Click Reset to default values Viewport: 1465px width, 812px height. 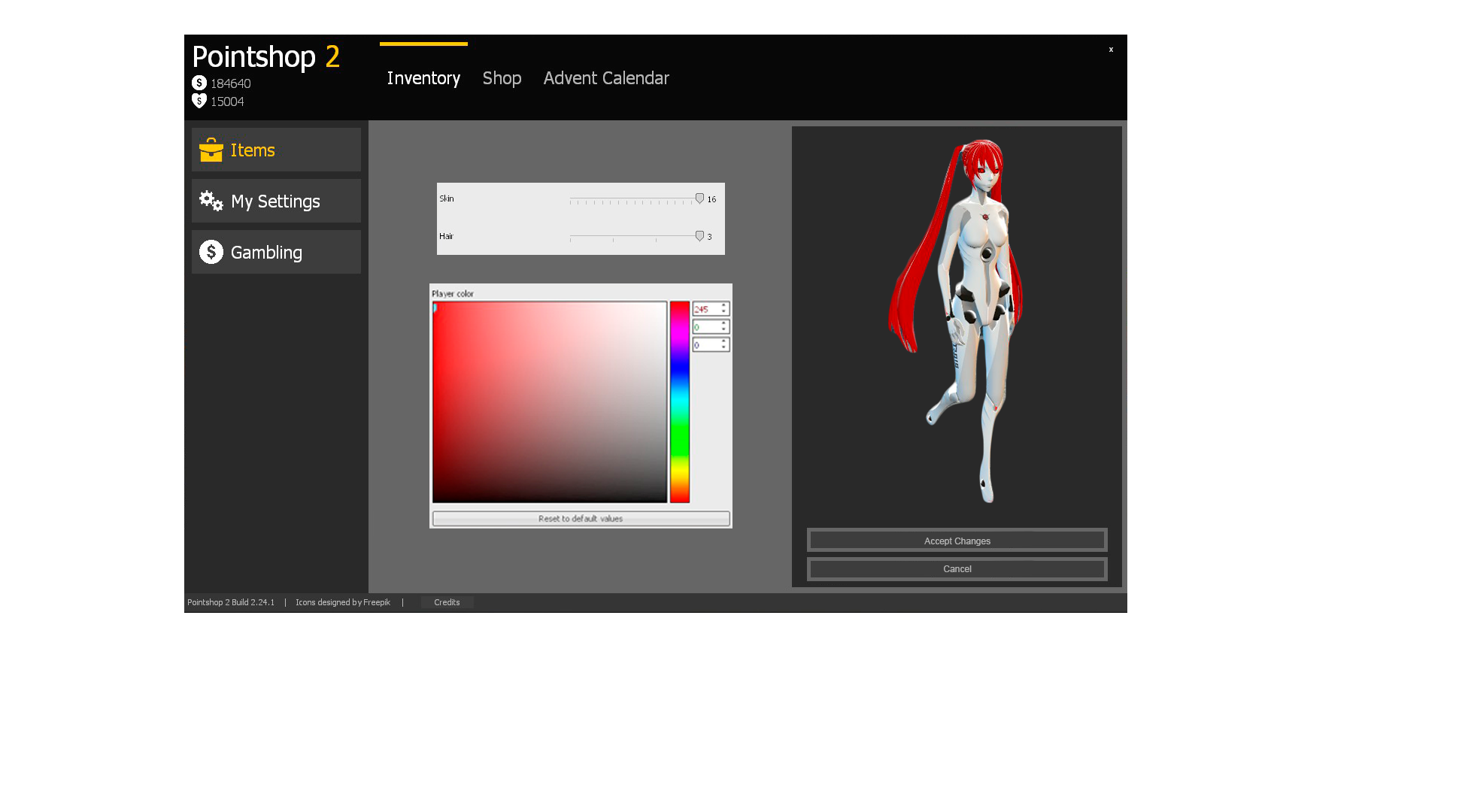(x=580, y=518)
